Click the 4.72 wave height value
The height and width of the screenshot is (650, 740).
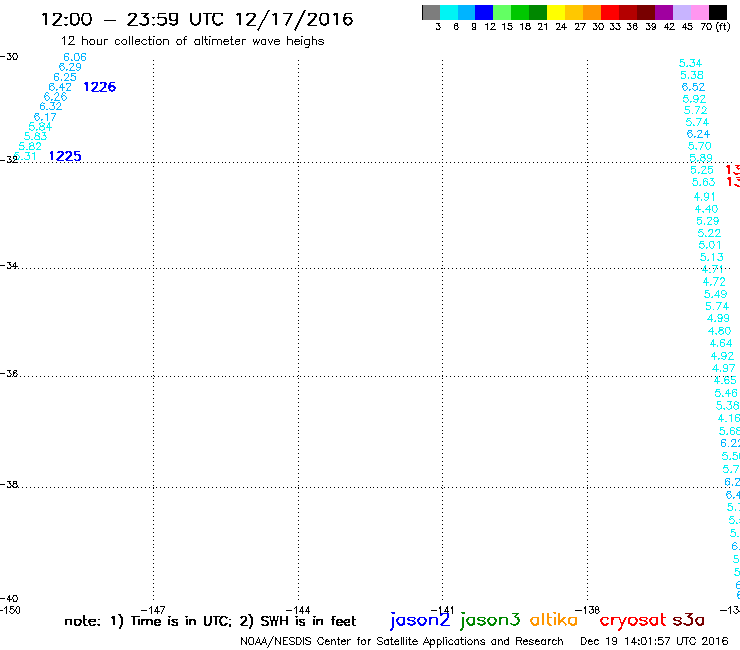pos(714,282)
